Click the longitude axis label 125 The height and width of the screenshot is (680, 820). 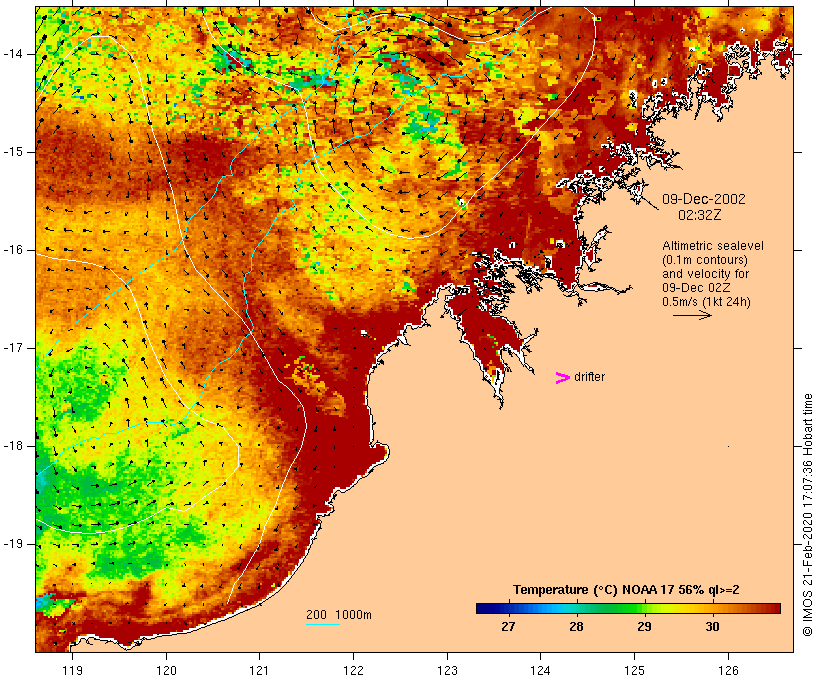pyautogui.click(x=635, y=670)
